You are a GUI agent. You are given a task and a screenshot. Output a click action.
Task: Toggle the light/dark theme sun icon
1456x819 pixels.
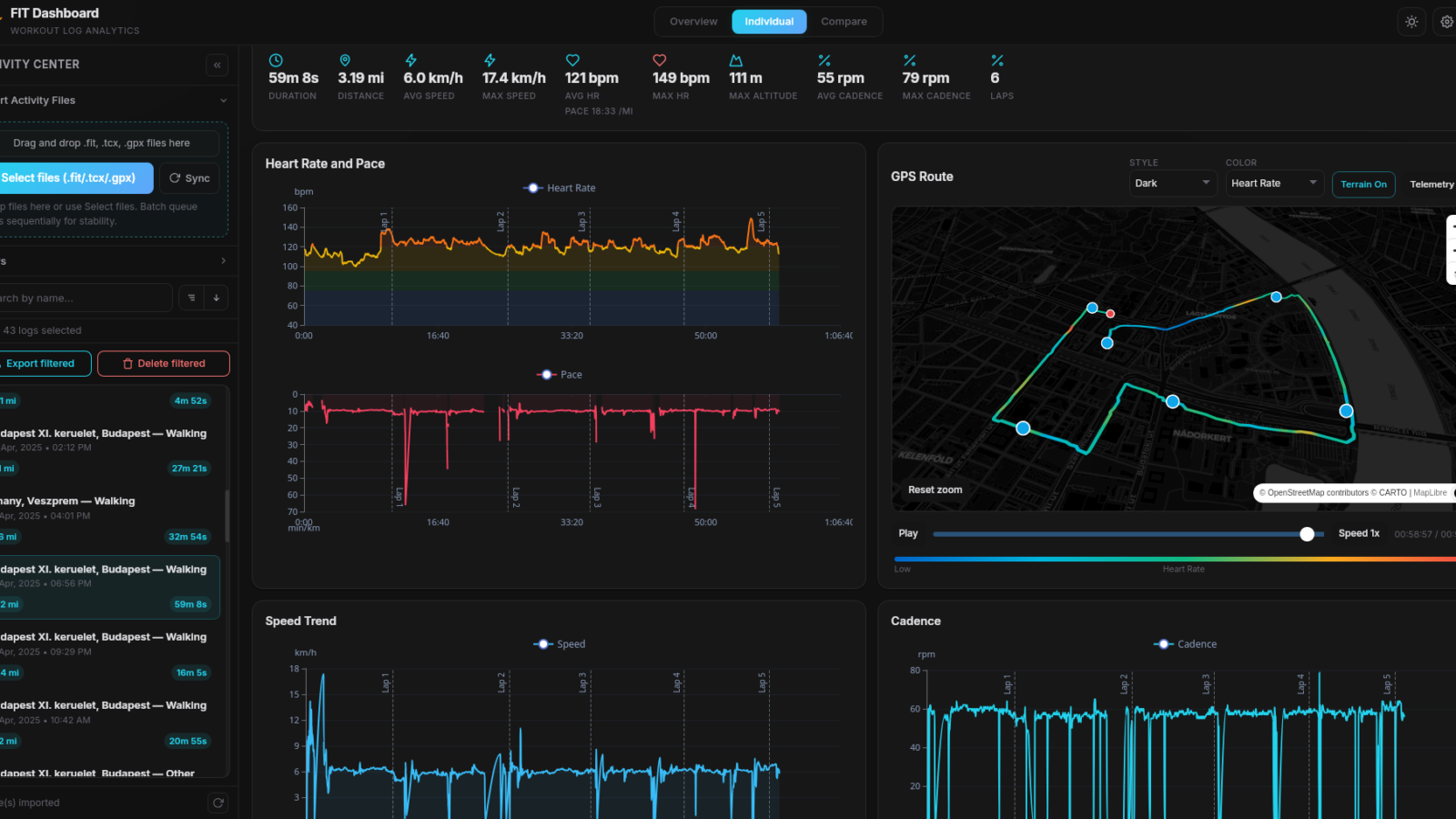1411,22
